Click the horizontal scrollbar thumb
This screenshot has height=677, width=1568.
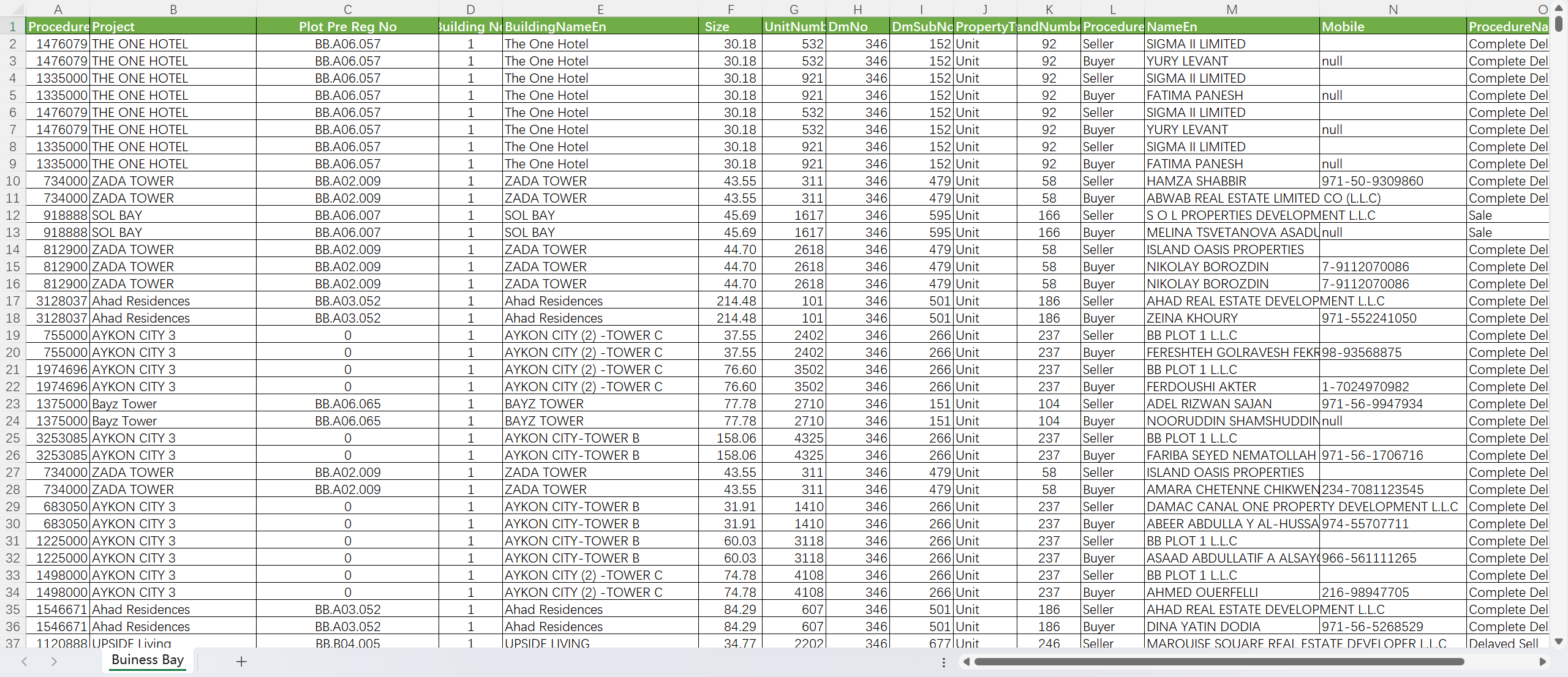tap(1219, 662)
